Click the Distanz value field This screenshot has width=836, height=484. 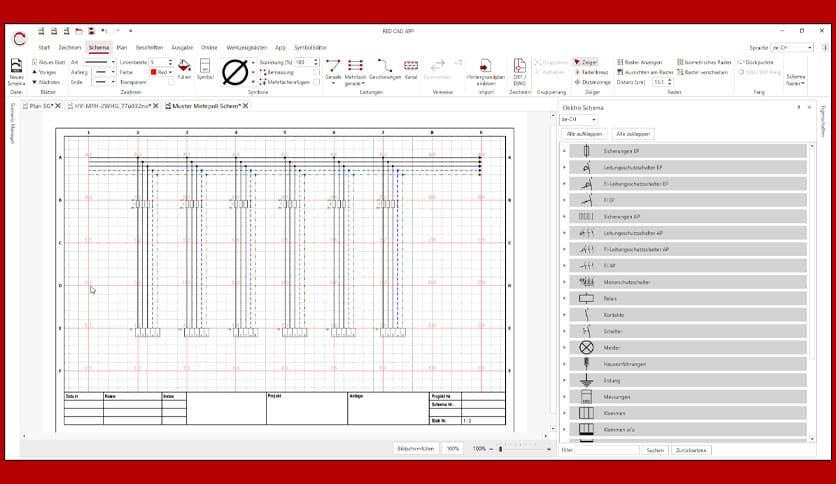660,82
